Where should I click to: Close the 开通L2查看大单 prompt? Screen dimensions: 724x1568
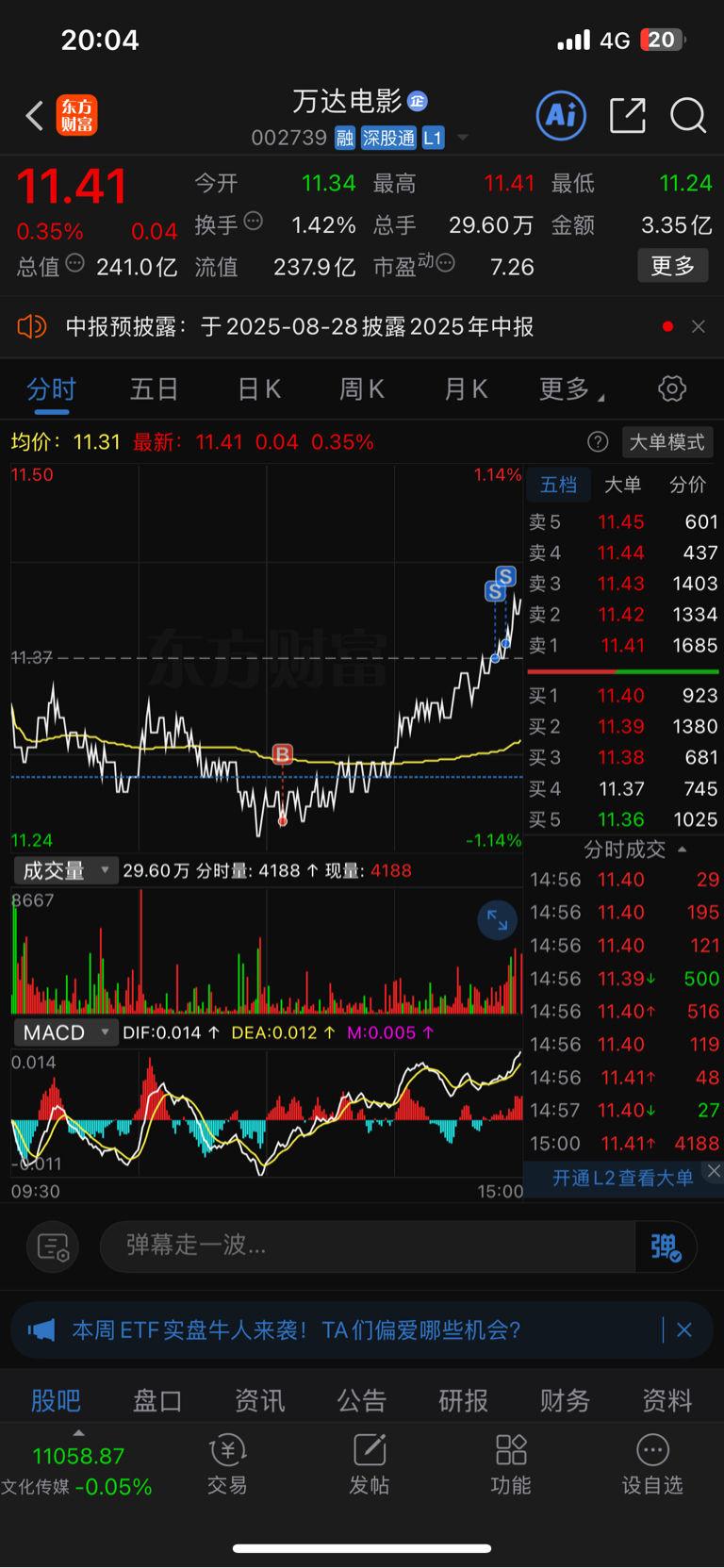pyautogui.click(x=714, y=1170)
